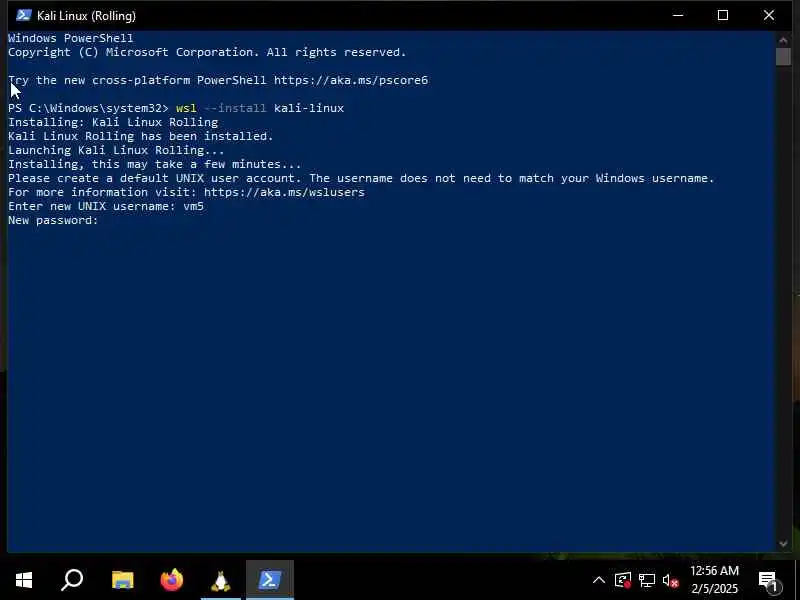Open the Windows Start menu
This screenshot has height=600, width=800.
tap(24, 580)
